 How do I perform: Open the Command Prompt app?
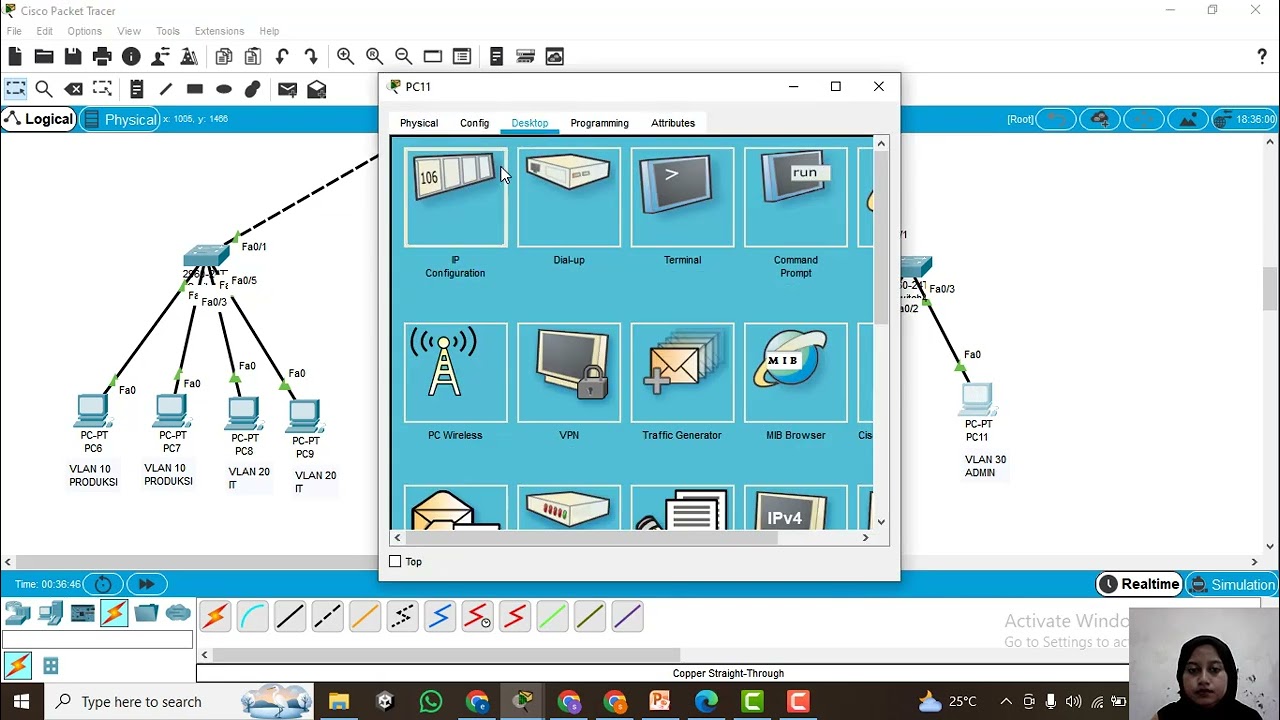[x=795, y=197]
